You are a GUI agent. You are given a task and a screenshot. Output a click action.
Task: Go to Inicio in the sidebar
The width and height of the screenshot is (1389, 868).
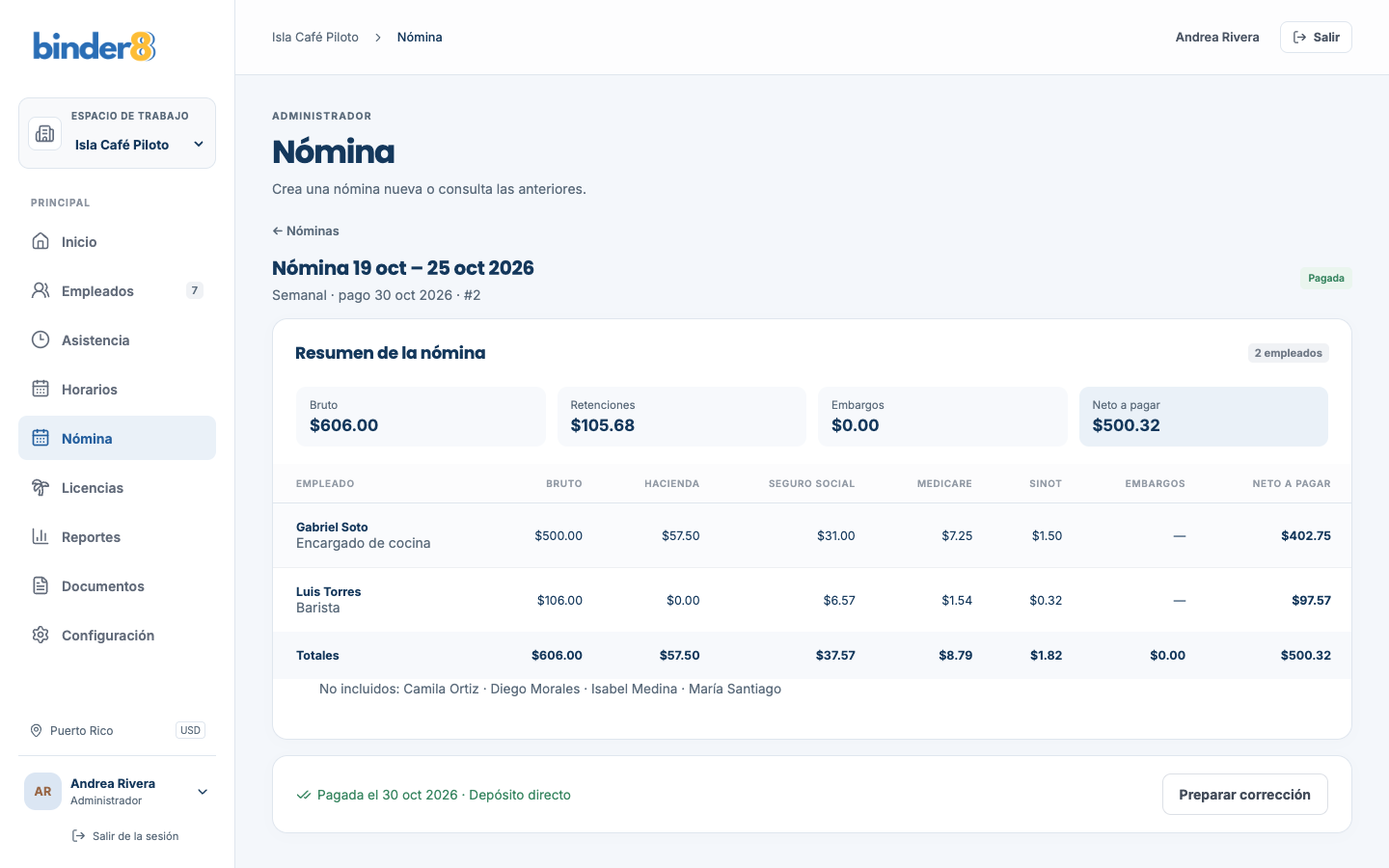pyautogui.click(x=117, y=241)
